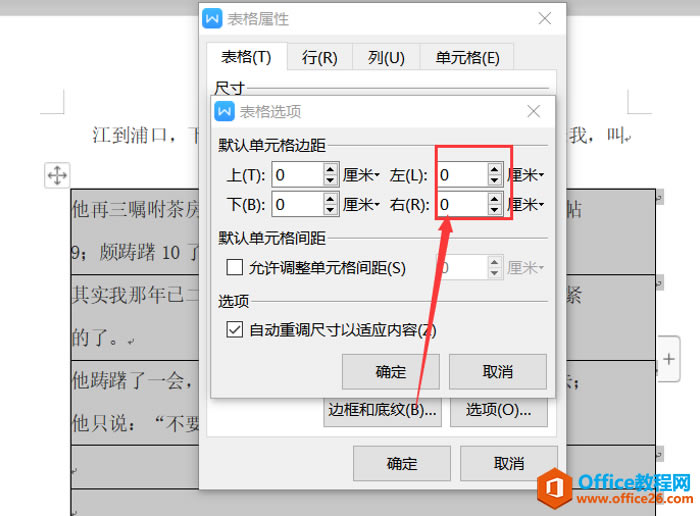Open the disabled cell spacing unit dropdown
Image resolution: width=700 pixels, height=516 pixels.
(x=525, y=268)
